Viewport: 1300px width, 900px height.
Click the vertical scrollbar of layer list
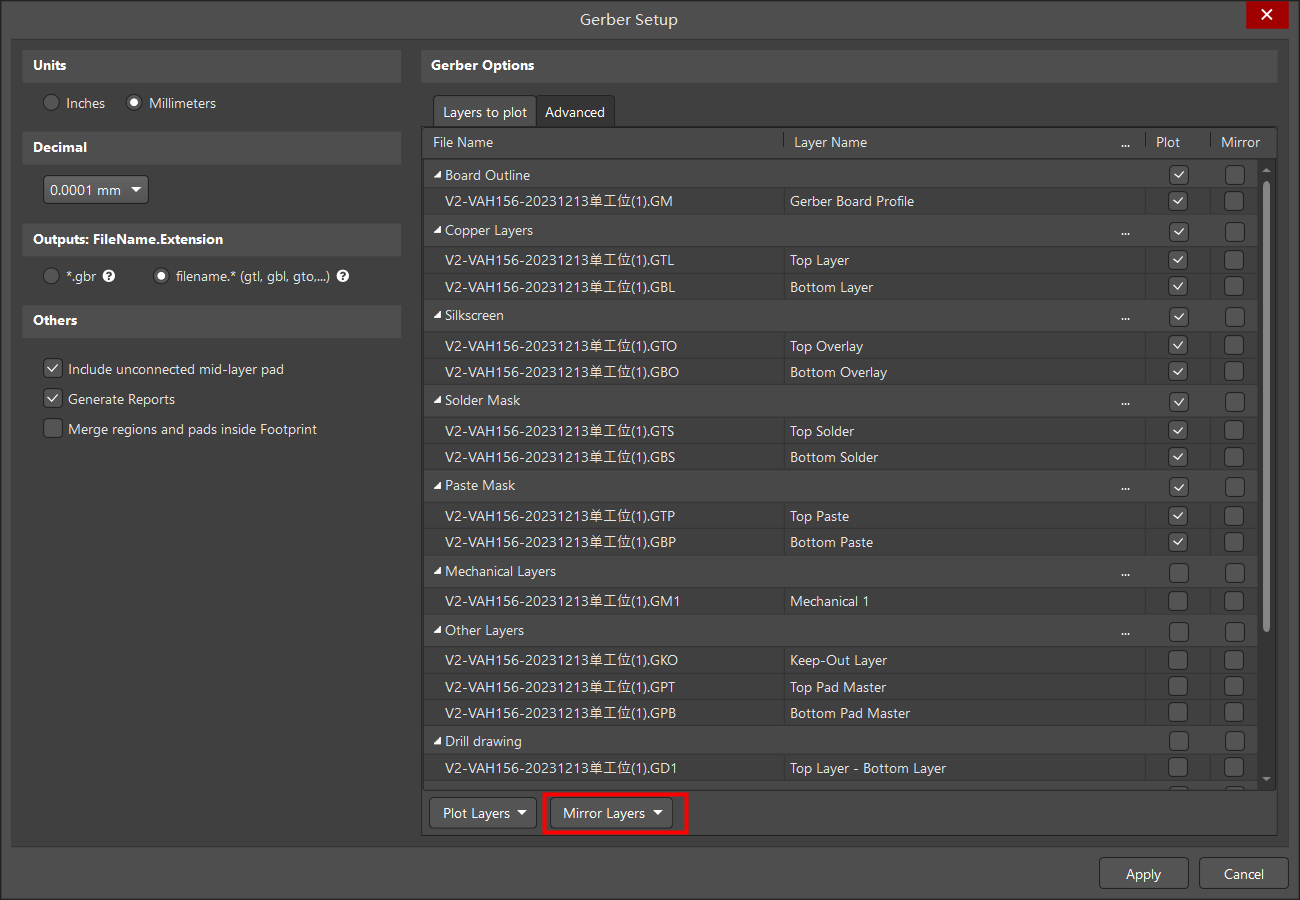pyautogui.click(x=1267, y=400)
